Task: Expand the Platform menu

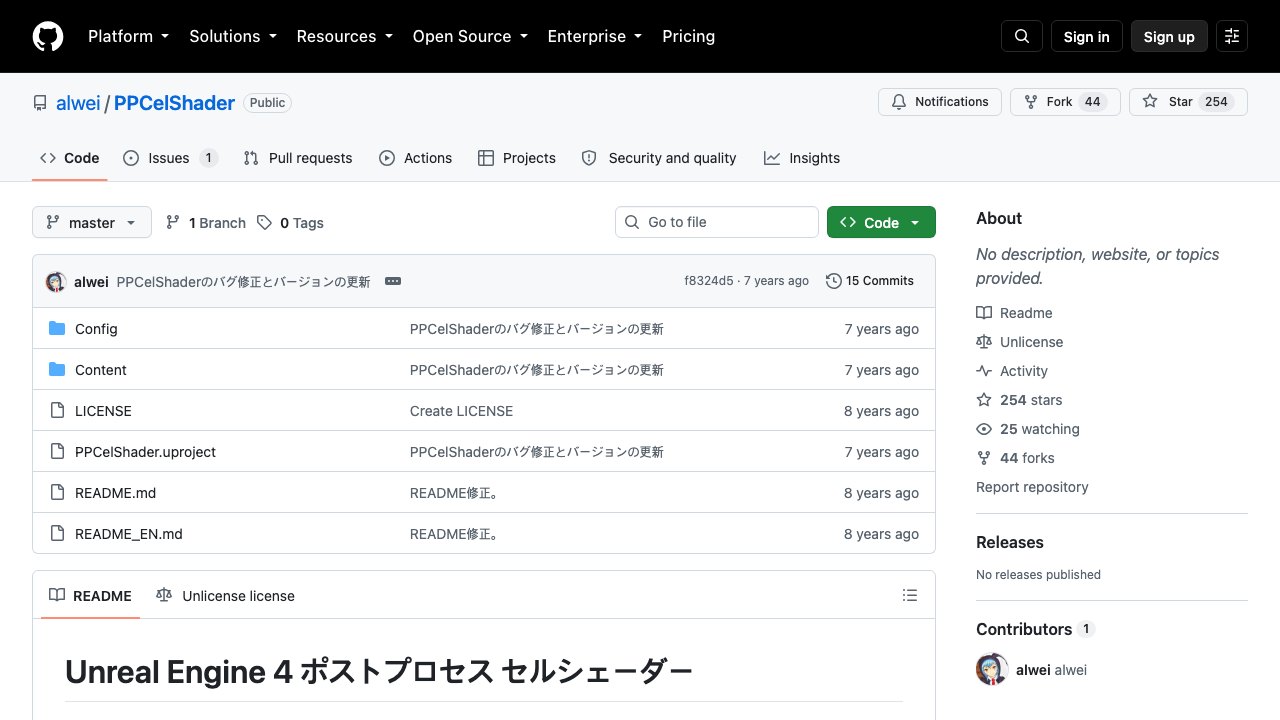Action: click(x=128, y=36)
